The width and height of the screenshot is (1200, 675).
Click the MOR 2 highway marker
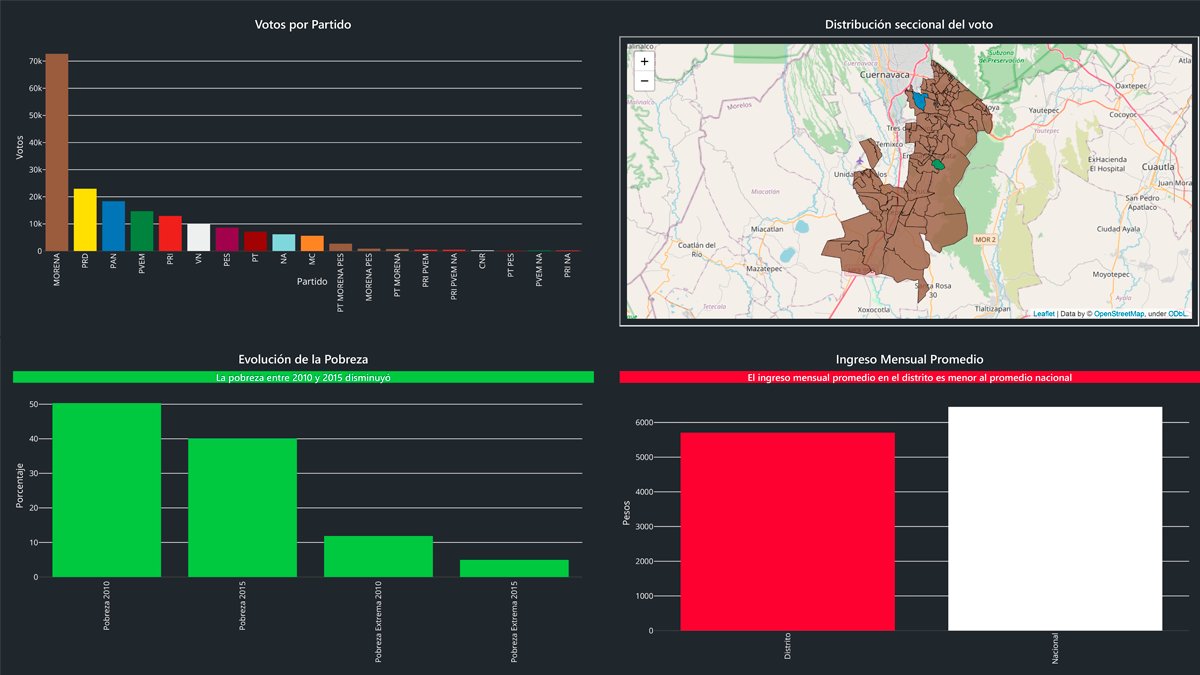click(x=987, y=240)
